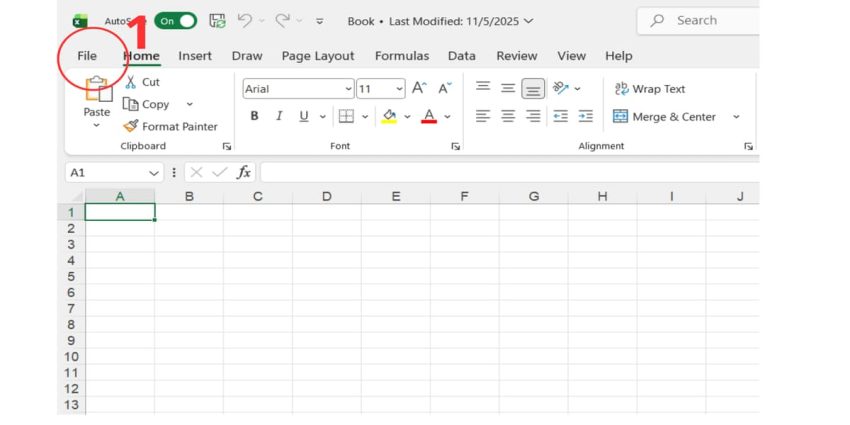Click the Top Align icon
The width and height of the screenshot is (850, 425).
click(483, 87)
